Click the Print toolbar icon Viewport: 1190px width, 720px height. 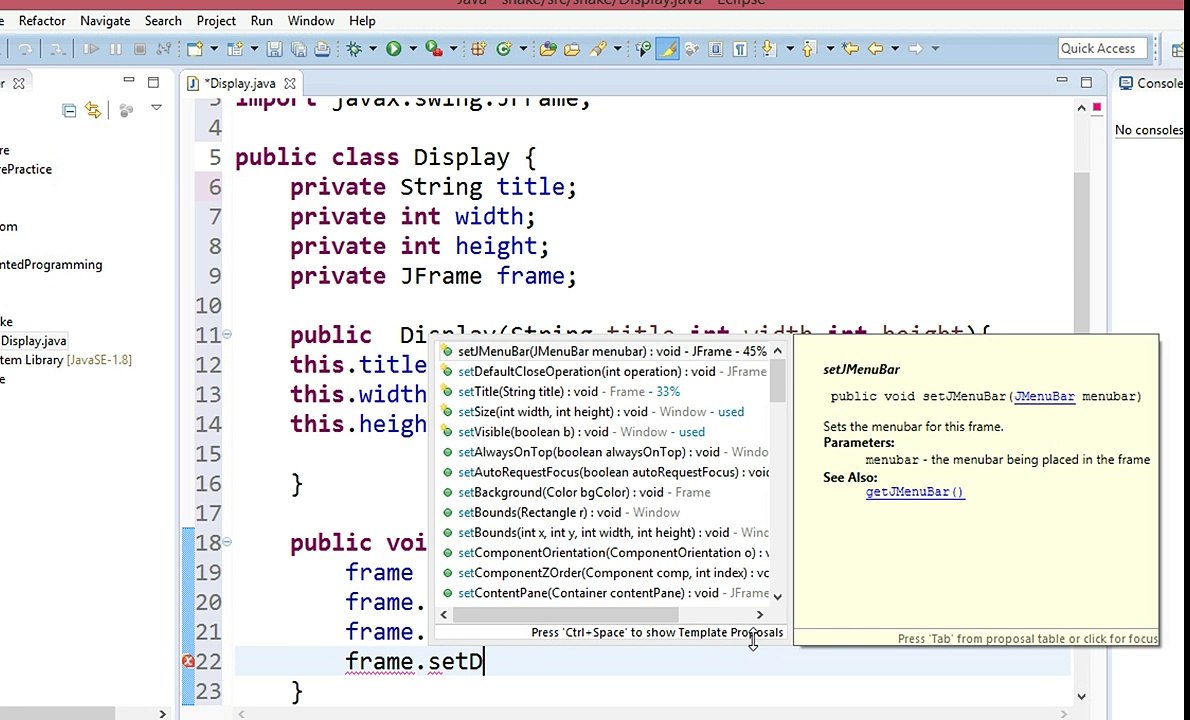point(323,49)
